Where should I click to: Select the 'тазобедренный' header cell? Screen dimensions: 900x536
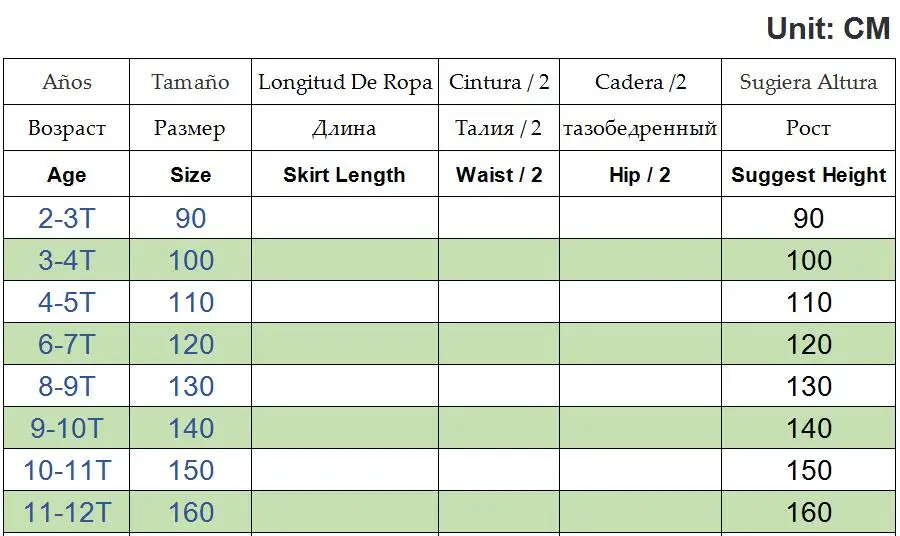640,128
